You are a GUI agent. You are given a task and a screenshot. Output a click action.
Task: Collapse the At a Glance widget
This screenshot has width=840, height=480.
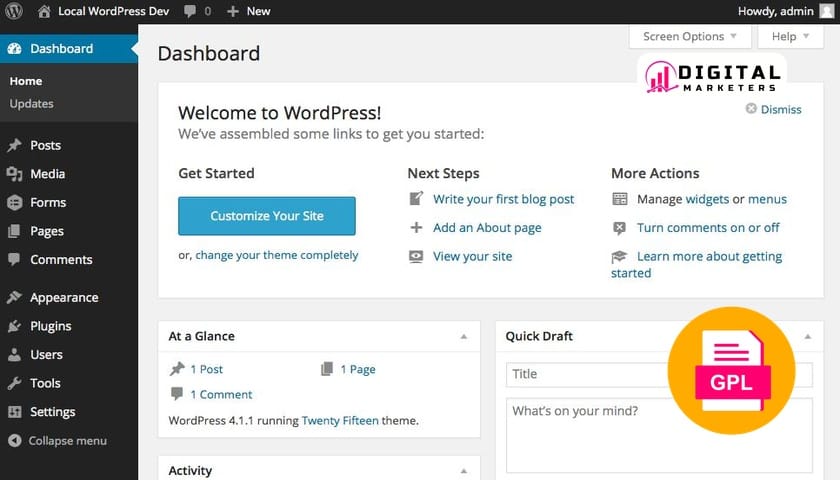tap(463, 337)
